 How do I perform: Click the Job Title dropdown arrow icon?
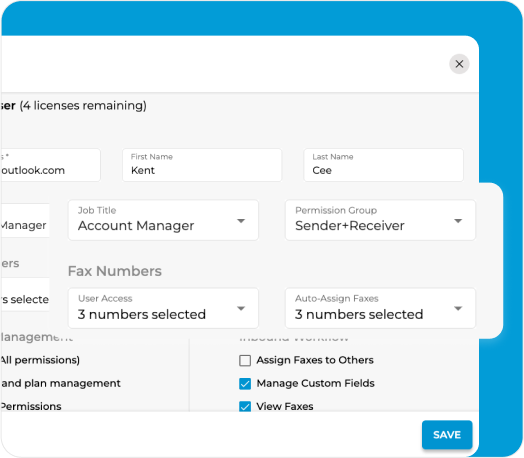coord(241,221)
